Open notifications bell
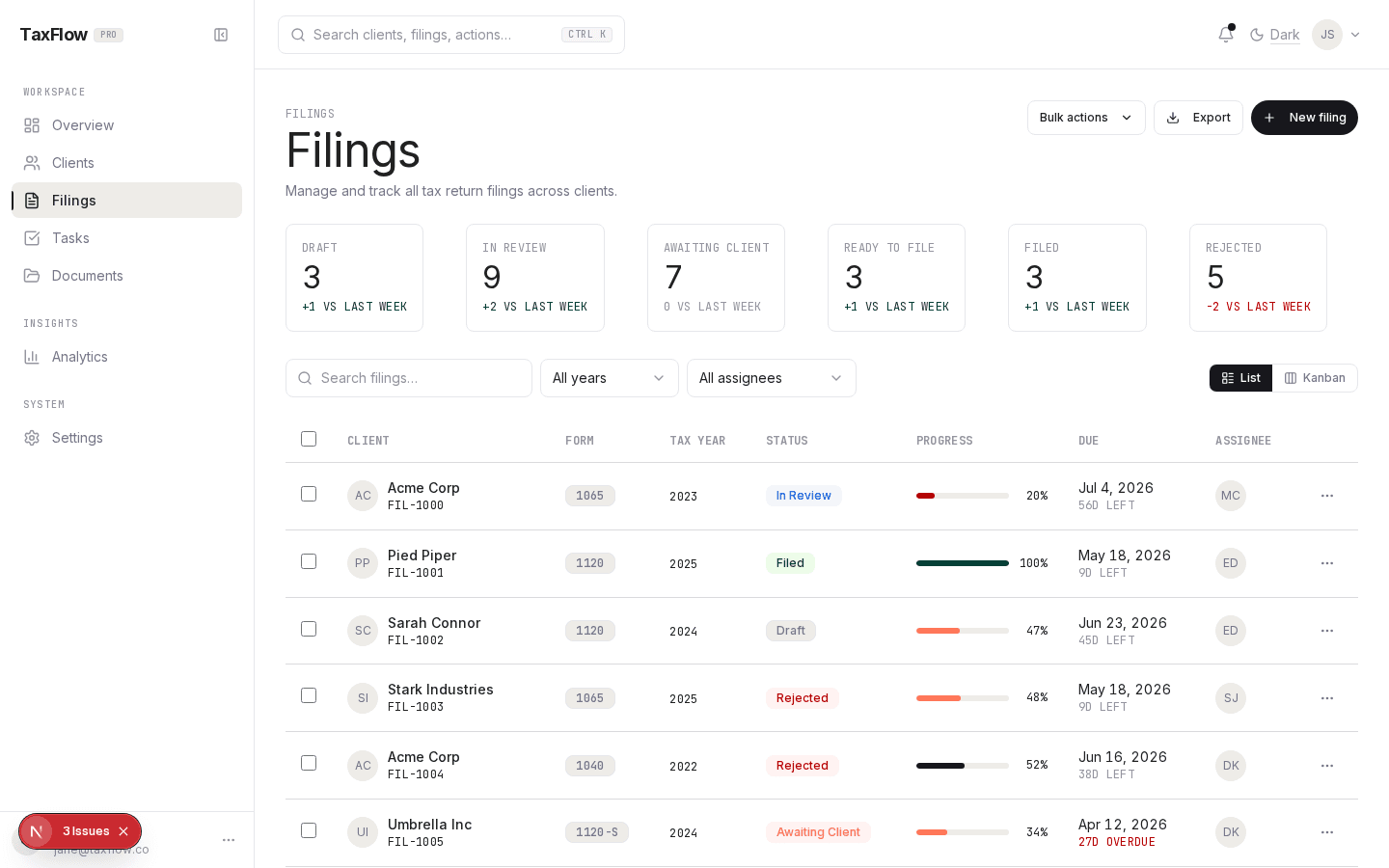1389x868 pixels. click(x=1226, y=35)
